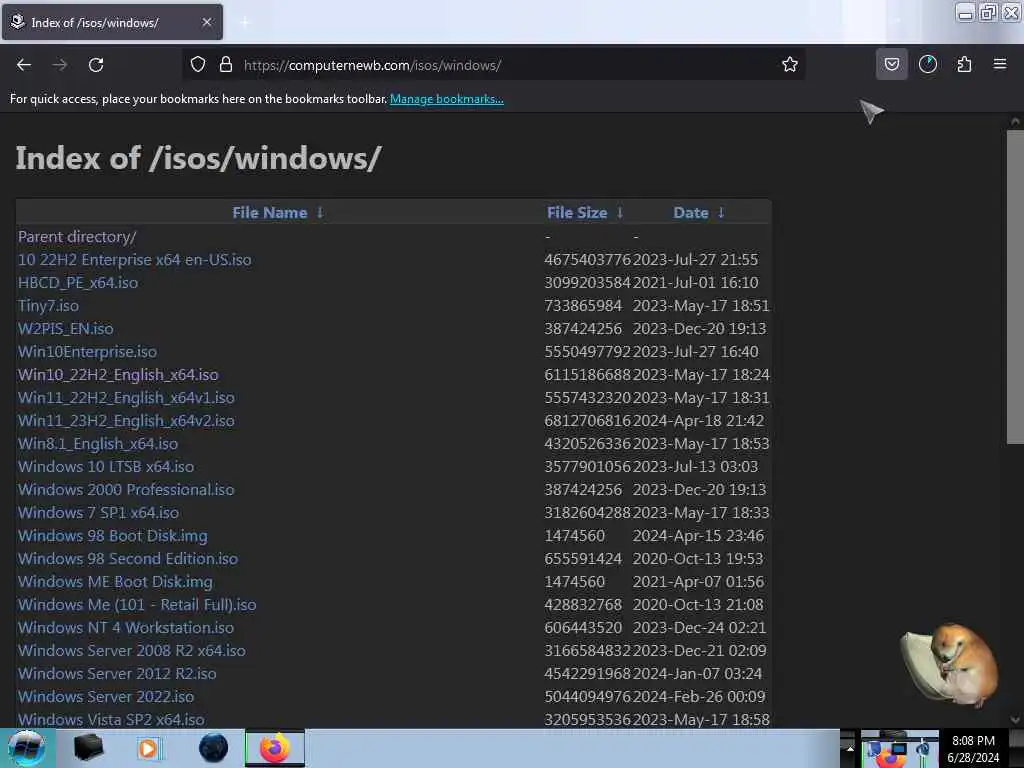Download Windows 7 SP1 x64.iso
1024x768 pixels.
[x=99, y=513]
